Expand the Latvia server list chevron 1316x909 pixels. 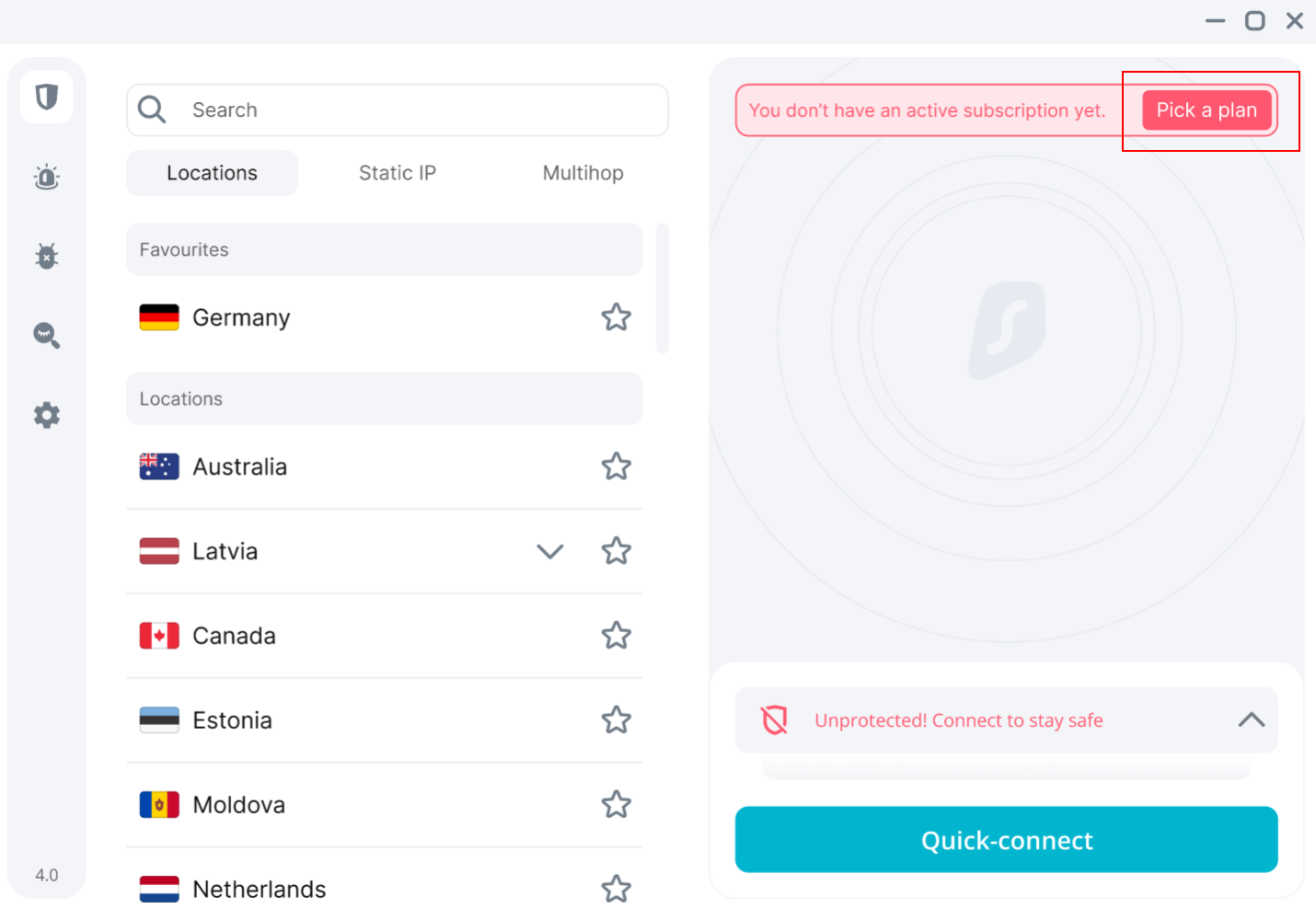point(550,551)
